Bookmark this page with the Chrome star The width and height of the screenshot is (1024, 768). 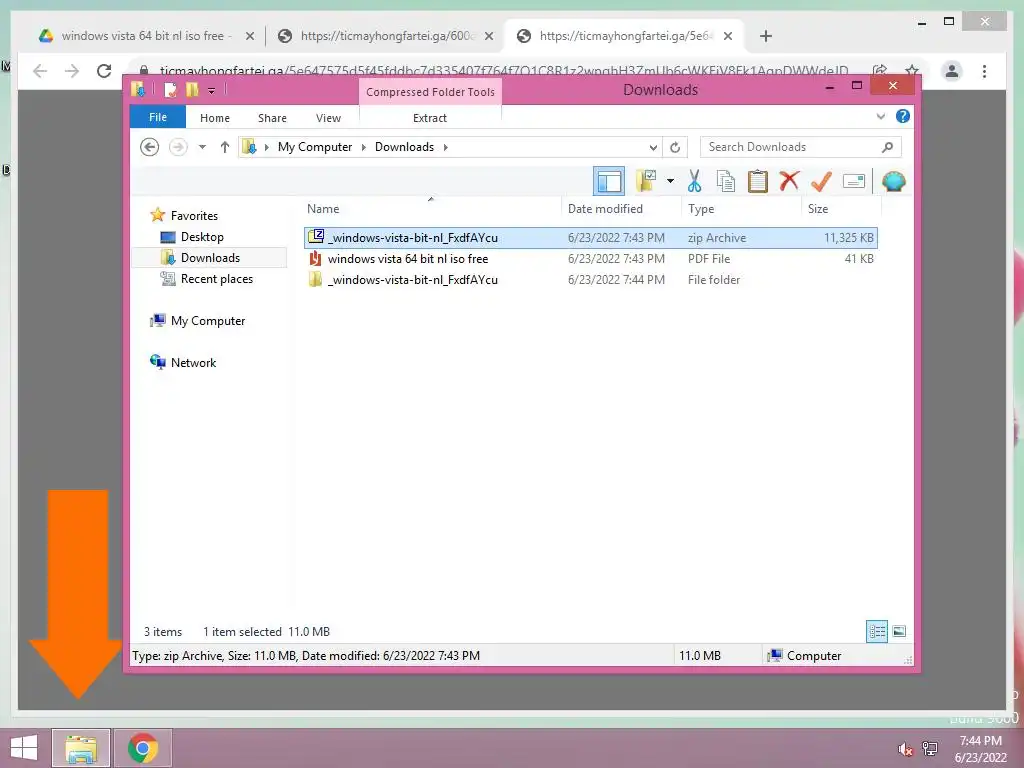(912, 70)
